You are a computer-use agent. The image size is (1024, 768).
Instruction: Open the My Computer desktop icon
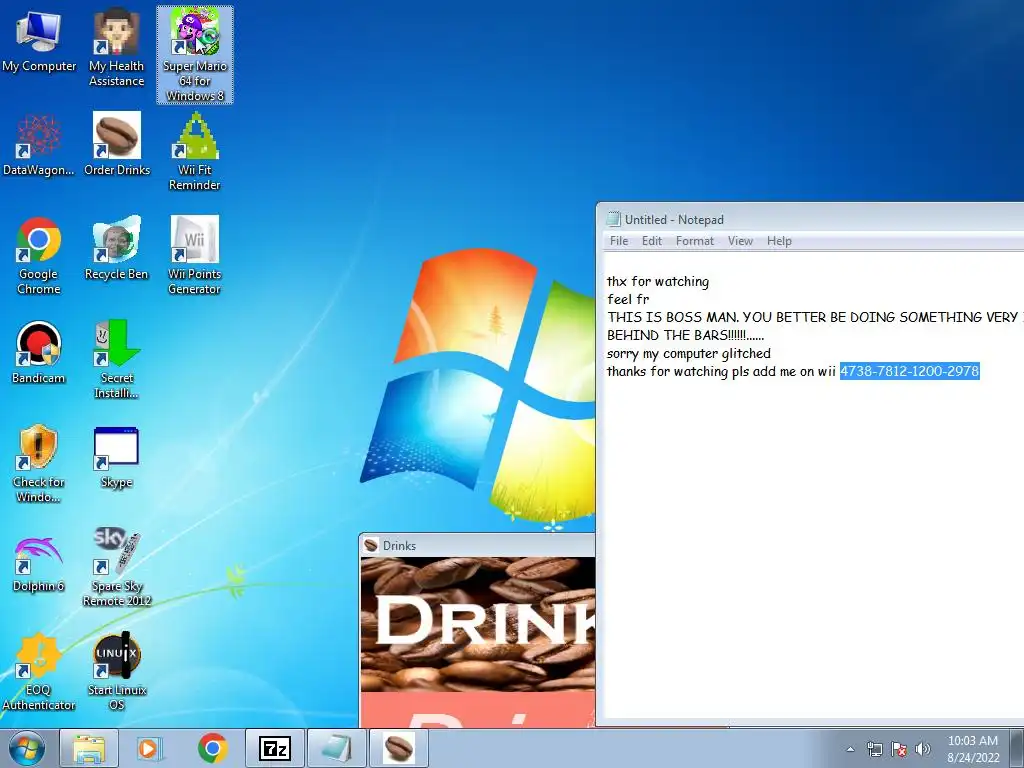[39, 42]
